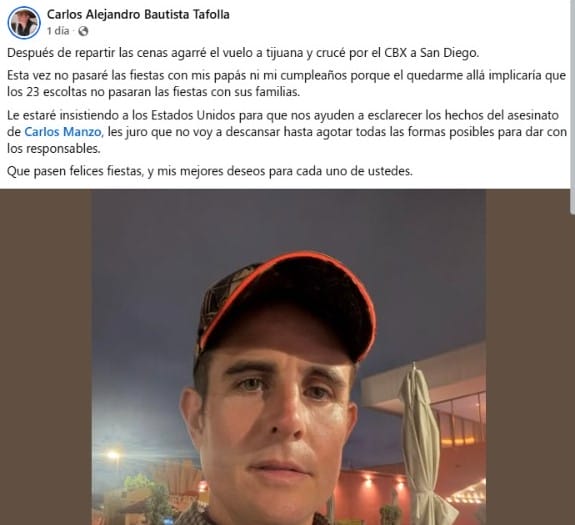Click the vertical scrollbar at the right edge
The image size is (575, 525).
point(573,106)
